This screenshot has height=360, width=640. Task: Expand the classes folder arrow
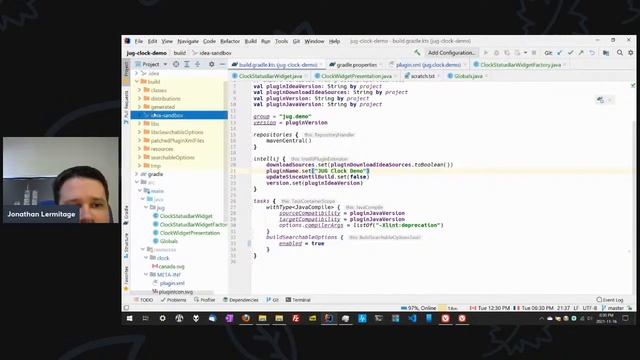tap(140, 90)
